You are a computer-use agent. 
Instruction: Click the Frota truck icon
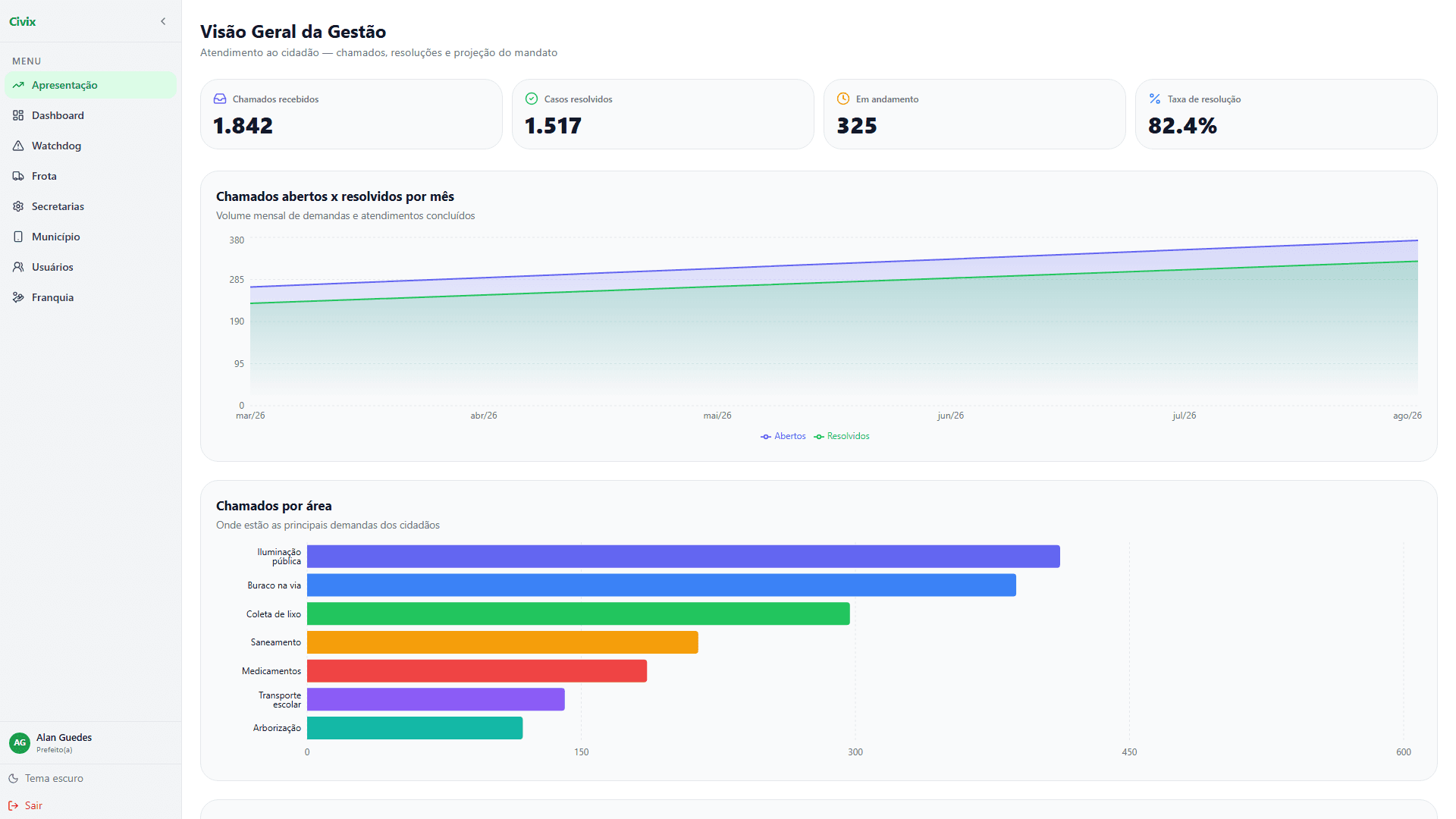coord(18,176)
